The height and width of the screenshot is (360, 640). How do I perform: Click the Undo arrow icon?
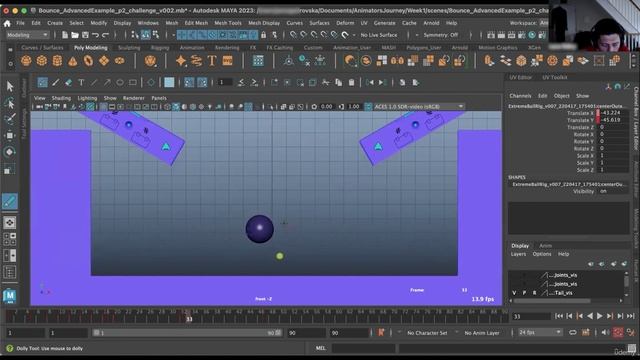point(96,35)
